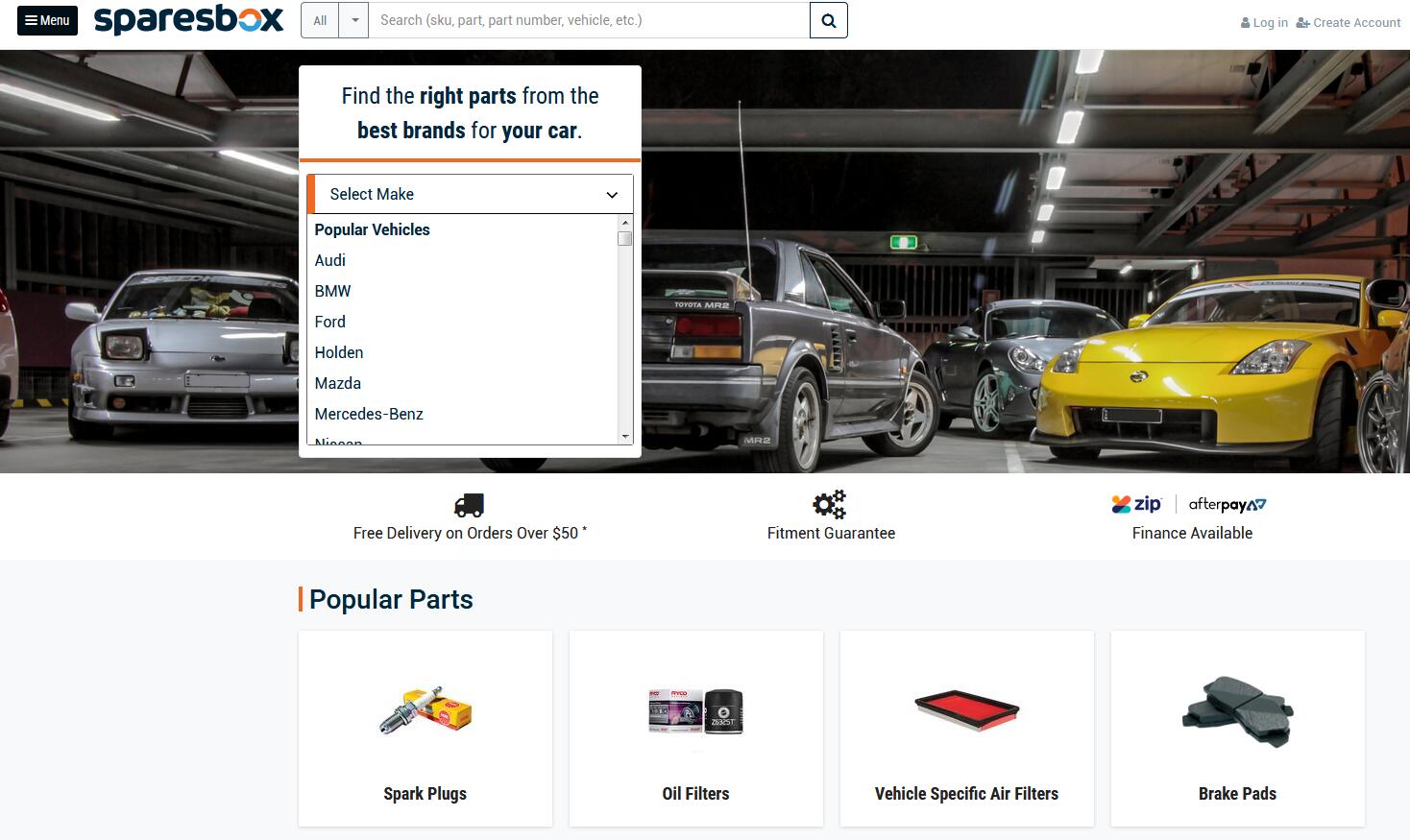Click the Fitment Guarantee gears icon
The height and width of the screenshot is (840, 1410).
tap(830, 504)
